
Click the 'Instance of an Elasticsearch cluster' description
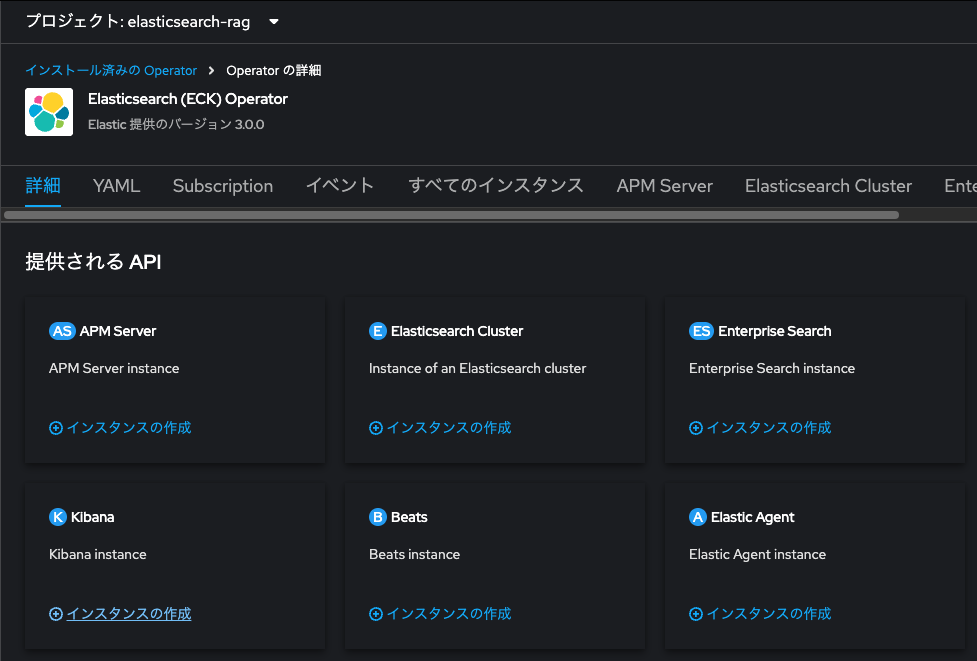click(x=477, y=368)
